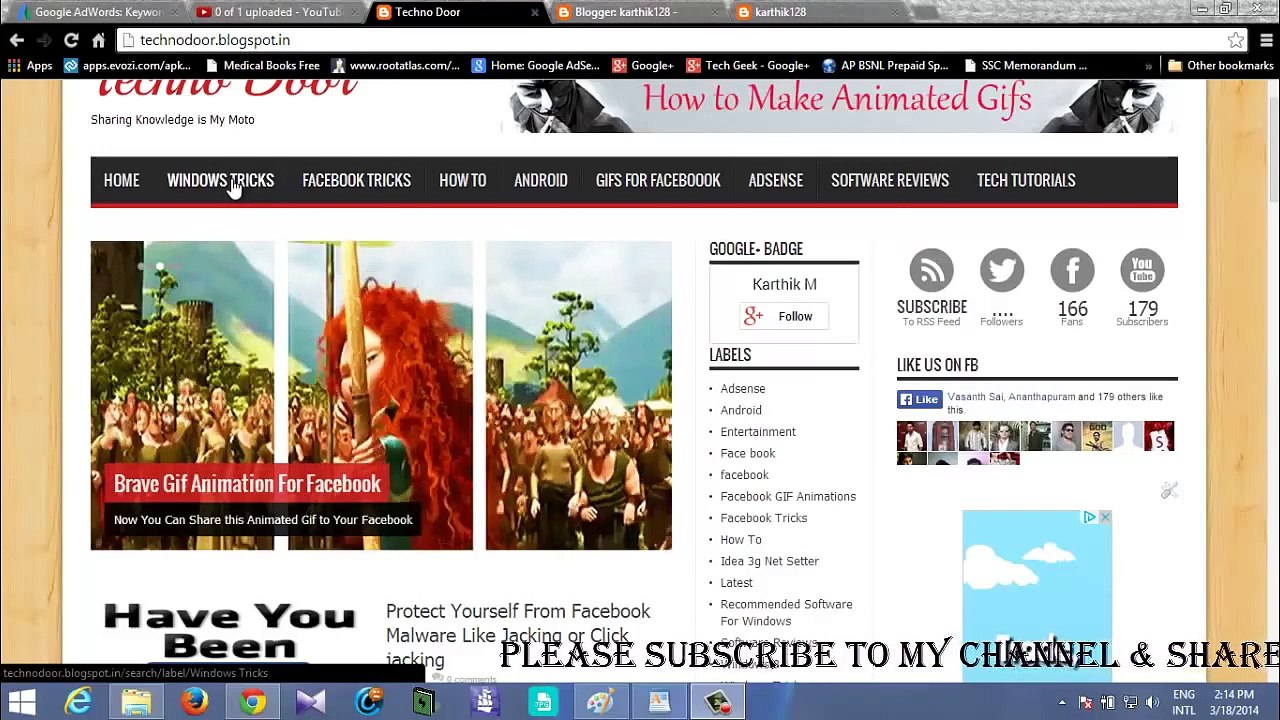Open Recommended Software For Windows label
1280x720 pixels.
(x=786, y=613)
